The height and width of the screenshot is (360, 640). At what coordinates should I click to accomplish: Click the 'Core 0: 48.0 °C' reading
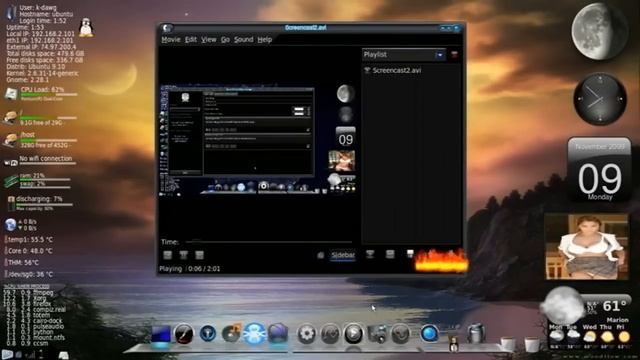click(30, 251)
